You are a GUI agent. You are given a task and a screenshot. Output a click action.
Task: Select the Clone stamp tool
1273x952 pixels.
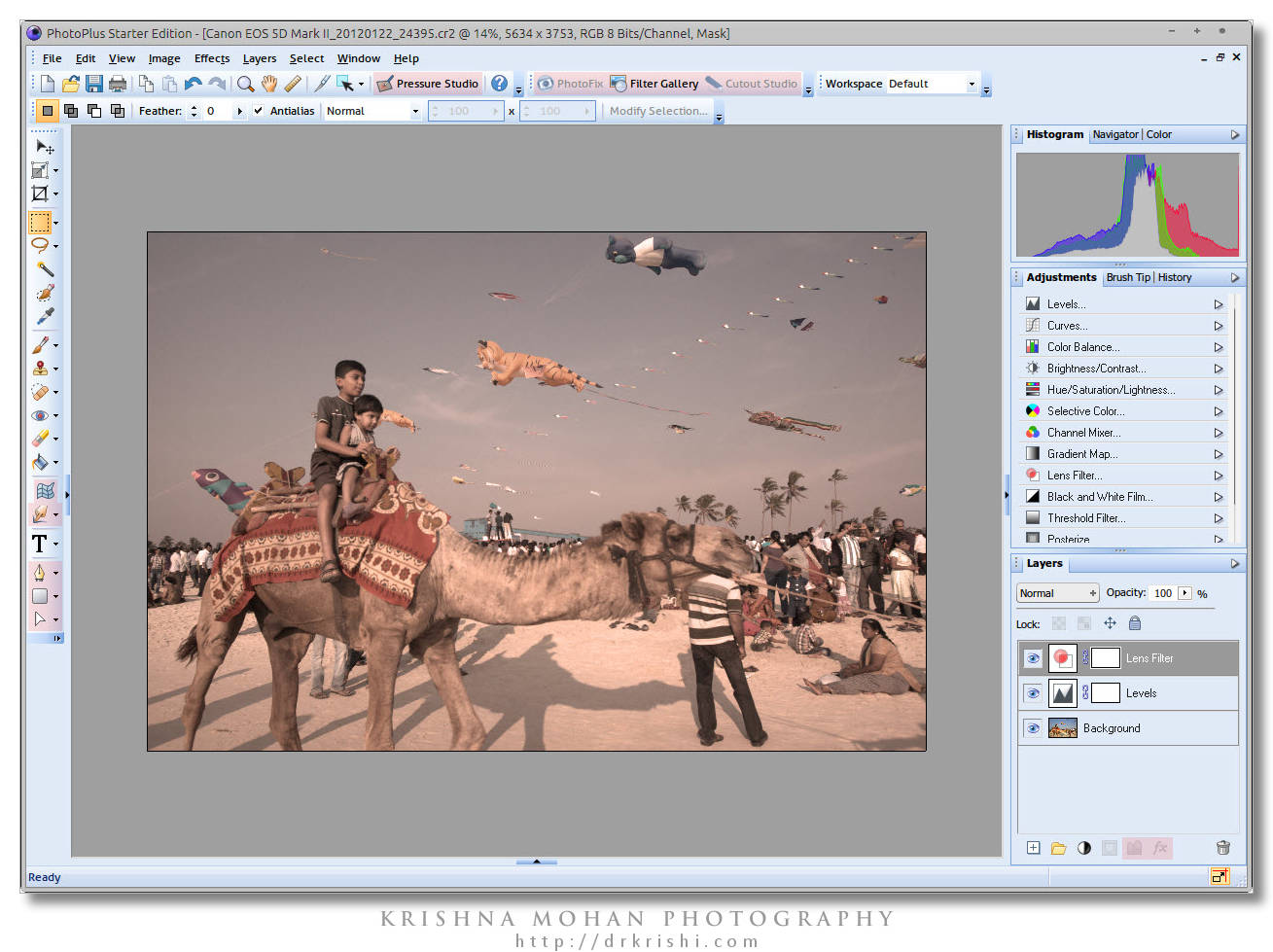(x=40, y=369)
